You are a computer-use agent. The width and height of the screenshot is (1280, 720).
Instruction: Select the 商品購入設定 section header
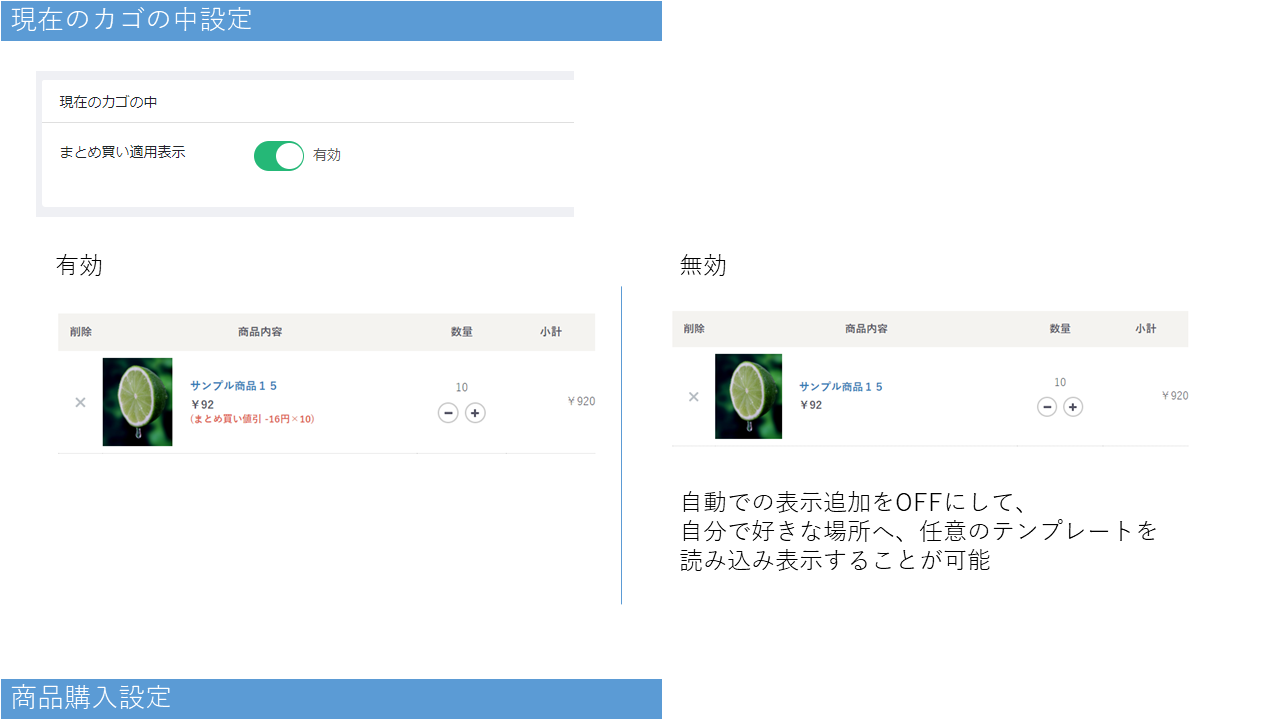tap(91, 698)
